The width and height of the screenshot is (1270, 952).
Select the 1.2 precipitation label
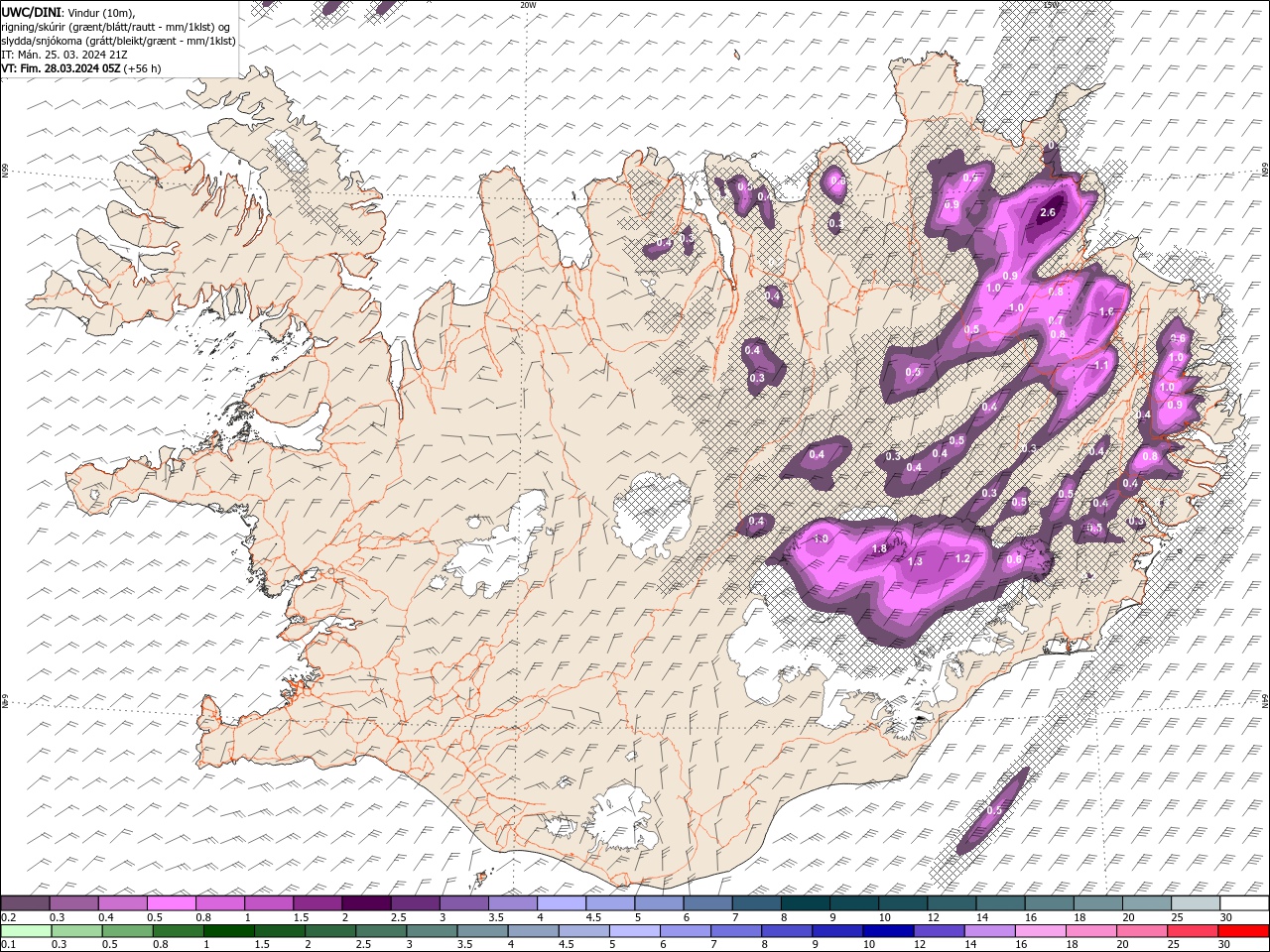click(961, 558)
